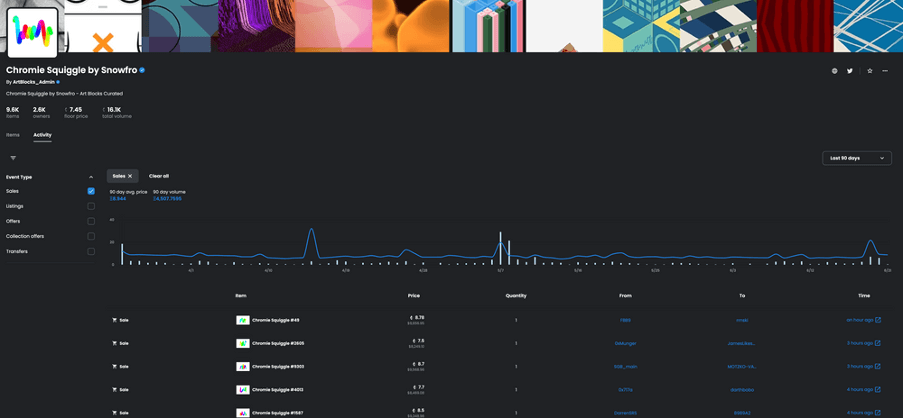Click the Clear all filters button
This screenshot has width=904, height=418.
click(159, 176)
